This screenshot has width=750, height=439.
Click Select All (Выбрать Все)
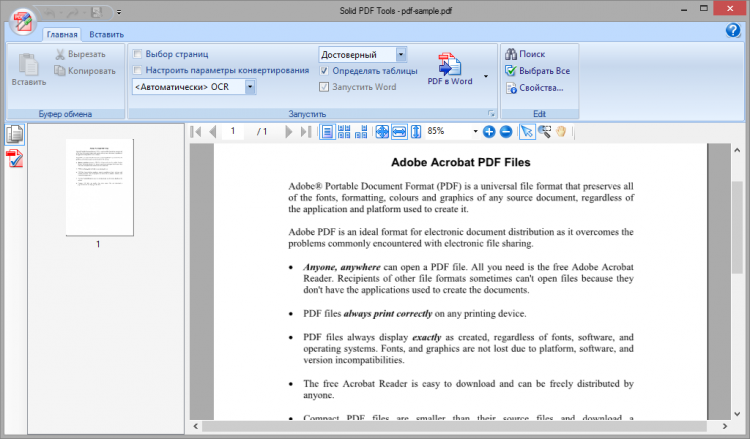coord(538,71)
